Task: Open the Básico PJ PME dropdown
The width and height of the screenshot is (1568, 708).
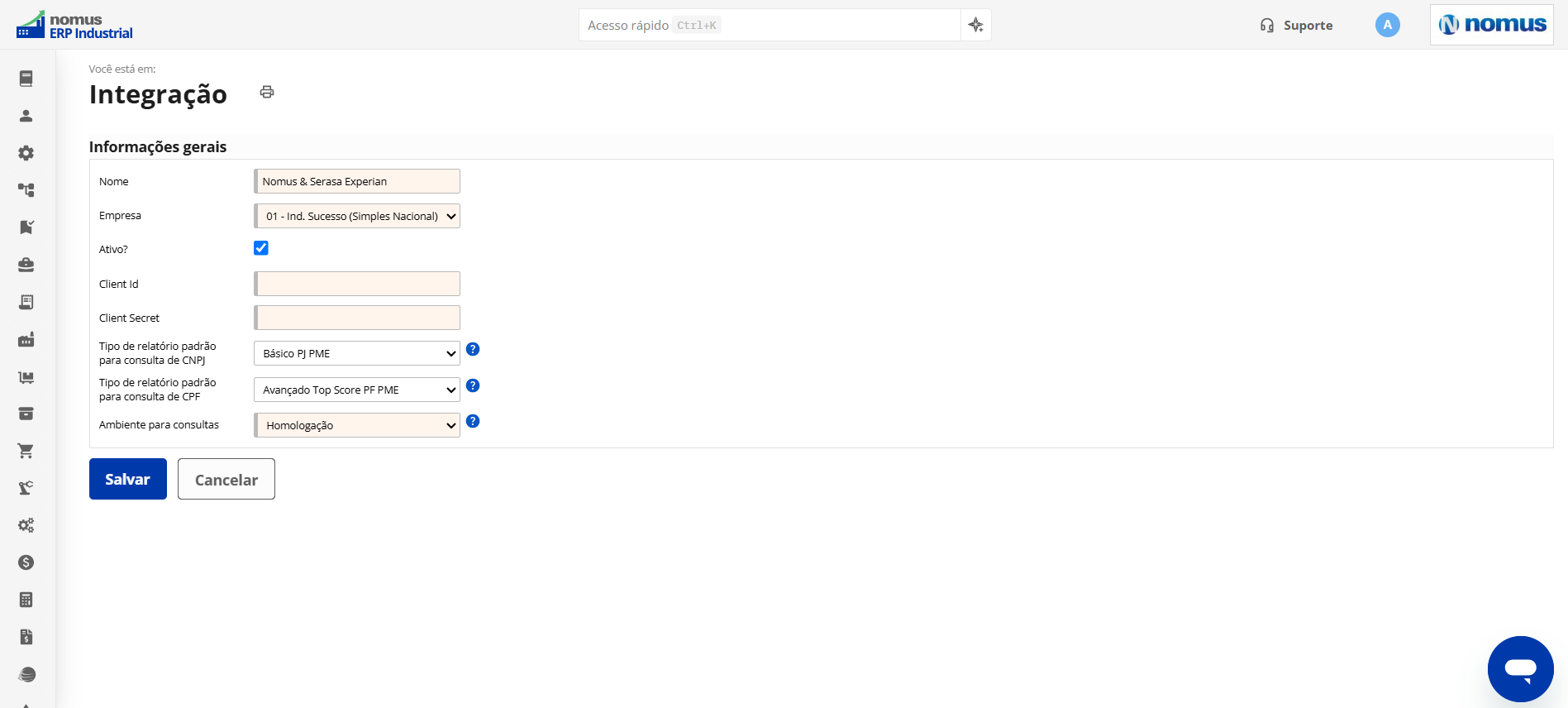Action: (x=357, y=353)
